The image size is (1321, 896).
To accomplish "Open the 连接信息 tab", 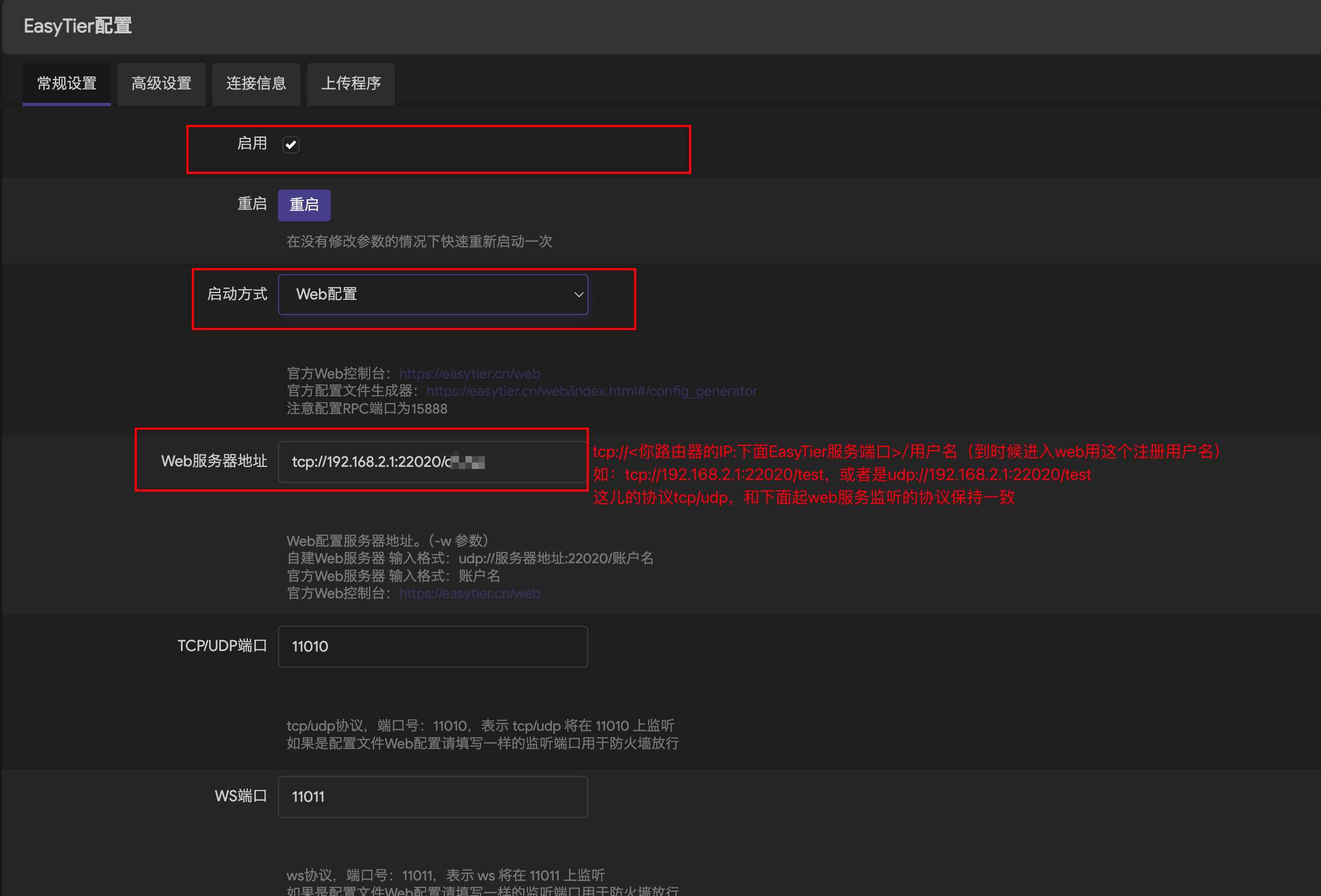I will click(x=256, y=84).
